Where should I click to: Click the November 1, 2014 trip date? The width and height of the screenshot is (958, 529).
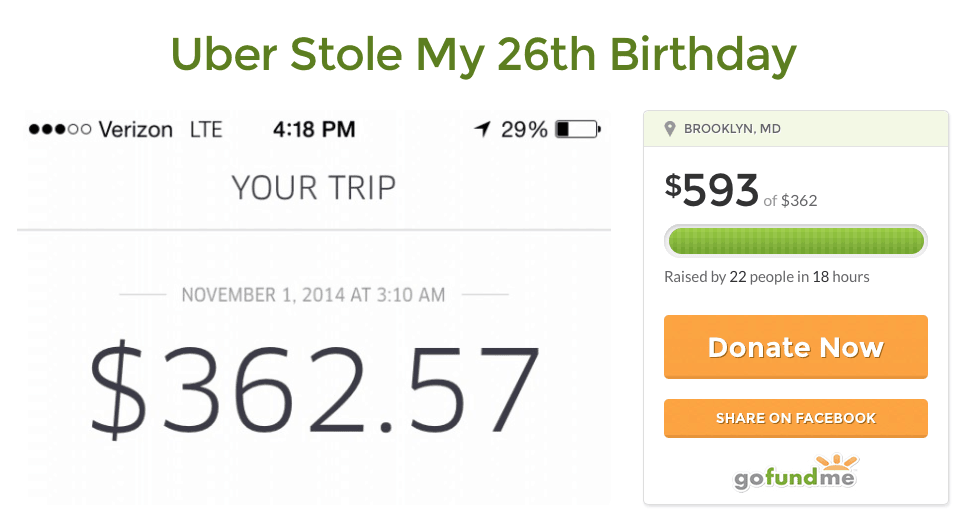point(314,295)
